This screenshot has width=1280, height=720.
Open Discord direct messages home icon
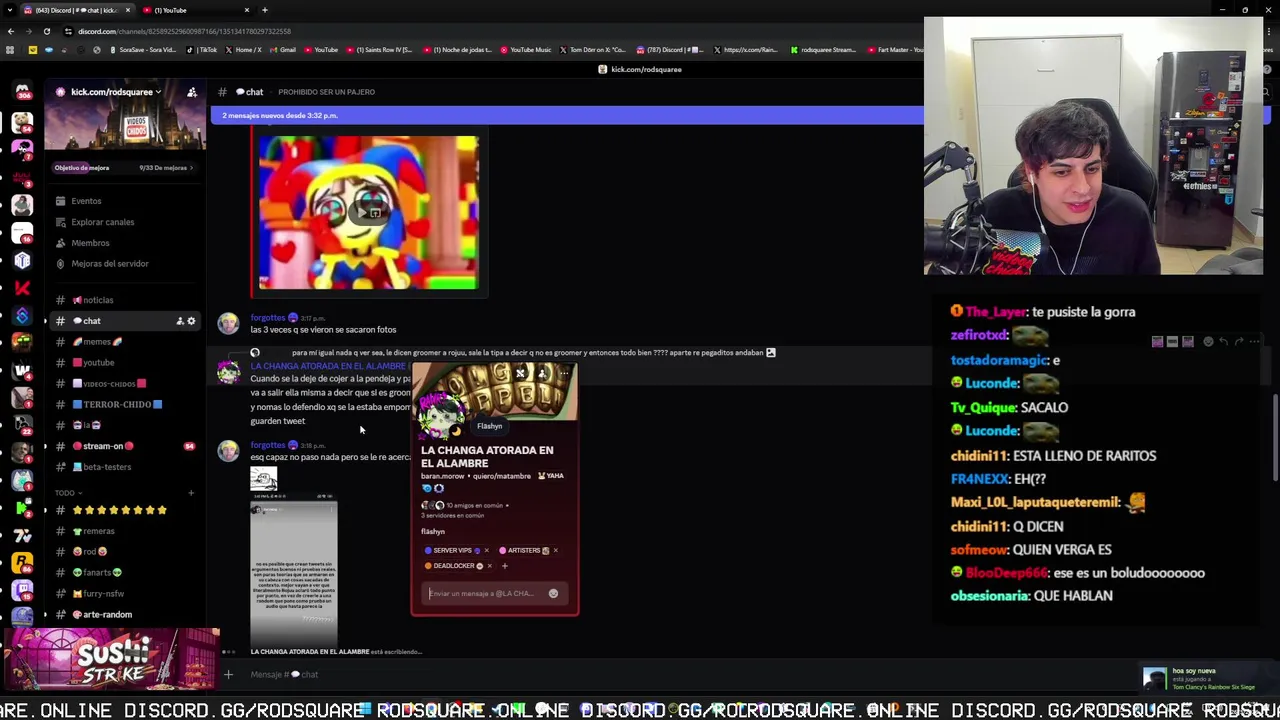tap(22, 92)
